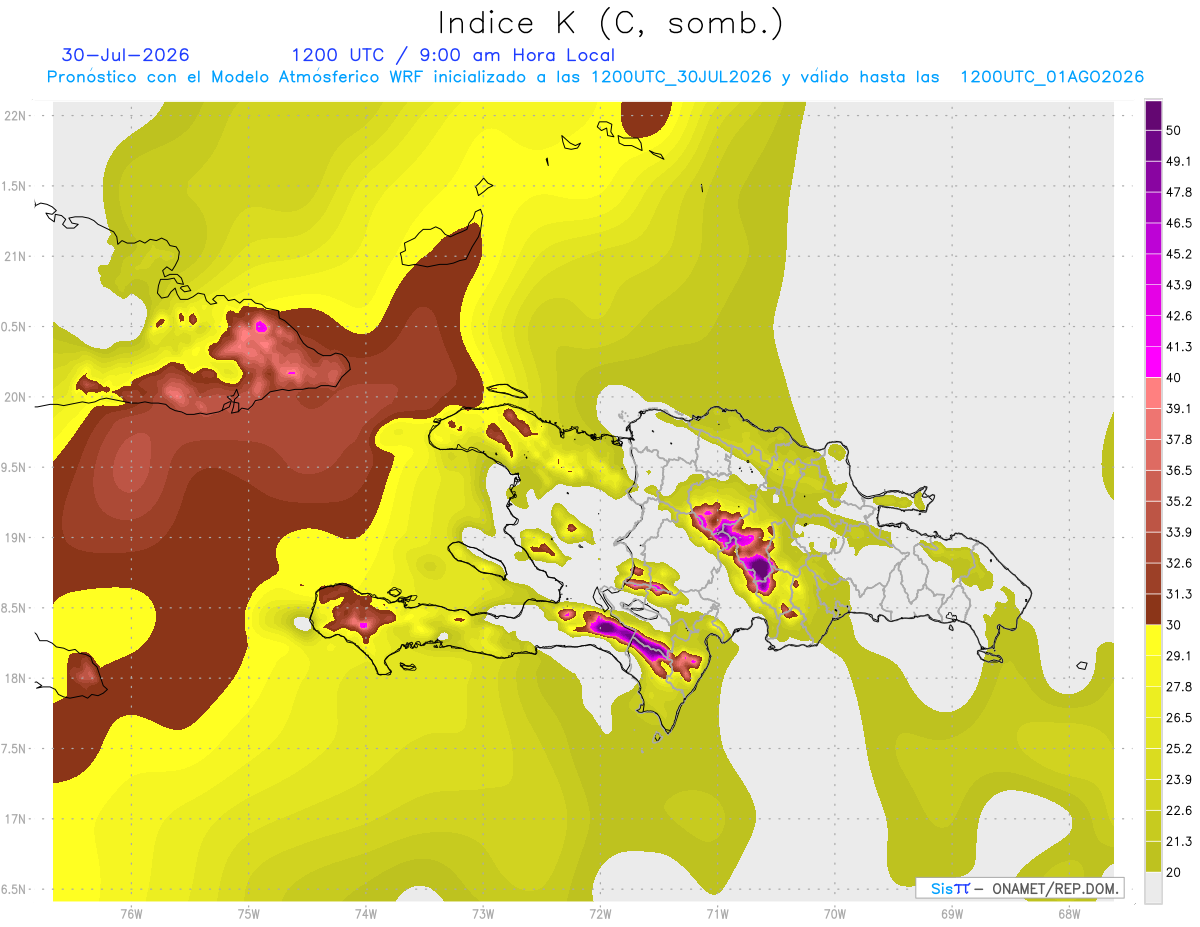Select the gray swatch below 20 on the colorbar
This screenshot has height=927, width=1200.
1153,888
